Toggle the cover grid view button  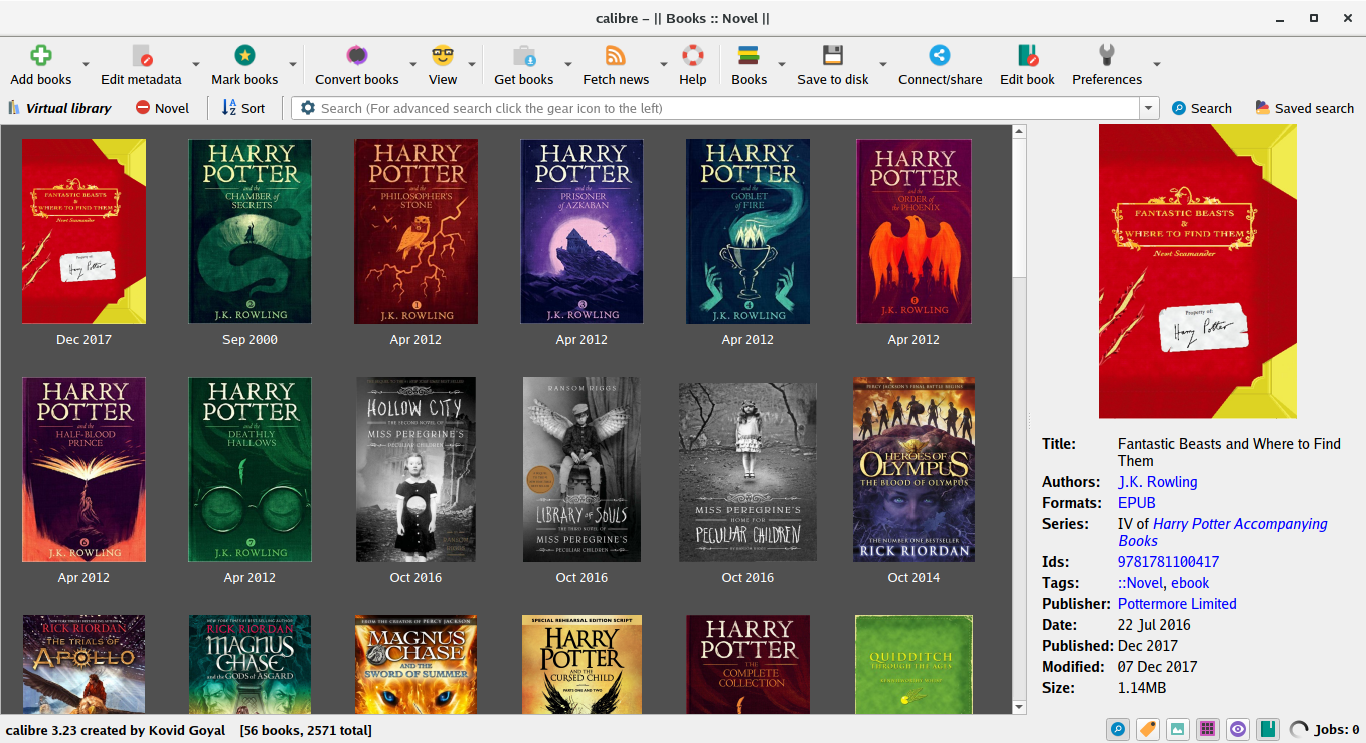[x=1208, y=729]
